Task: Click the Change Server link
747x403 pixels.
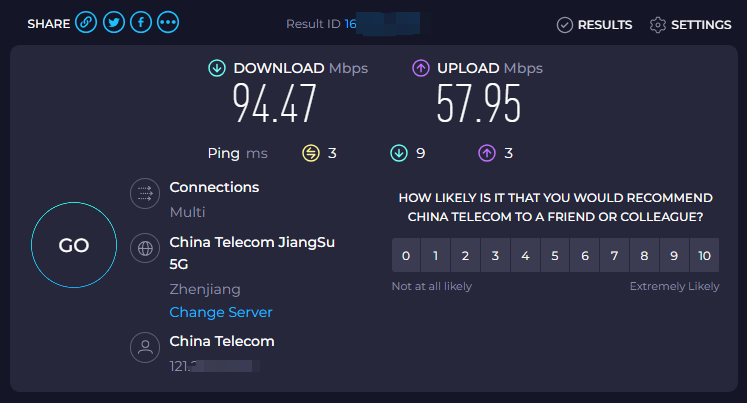Action: (x=221, y=312)
